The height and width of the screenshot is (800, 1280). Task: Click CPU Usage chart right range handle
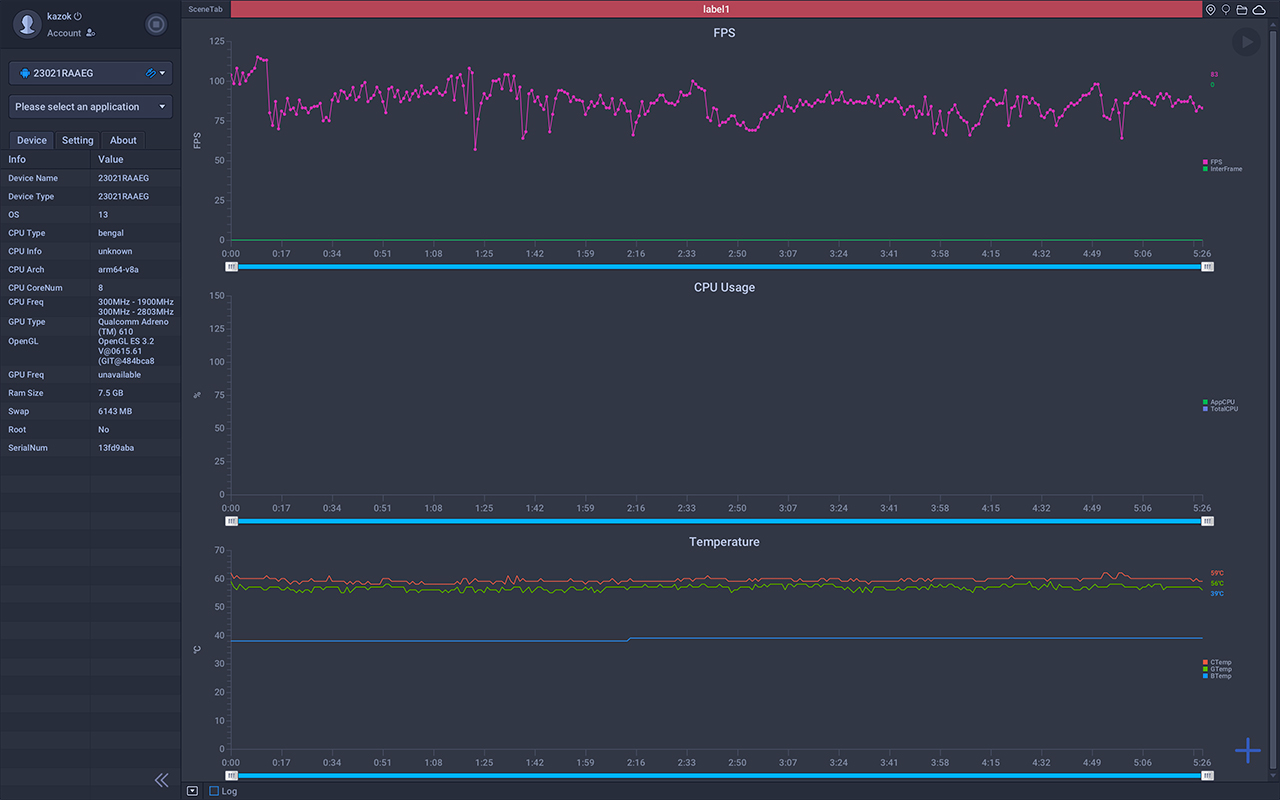pyautogui.click(x=1207, y=521)
